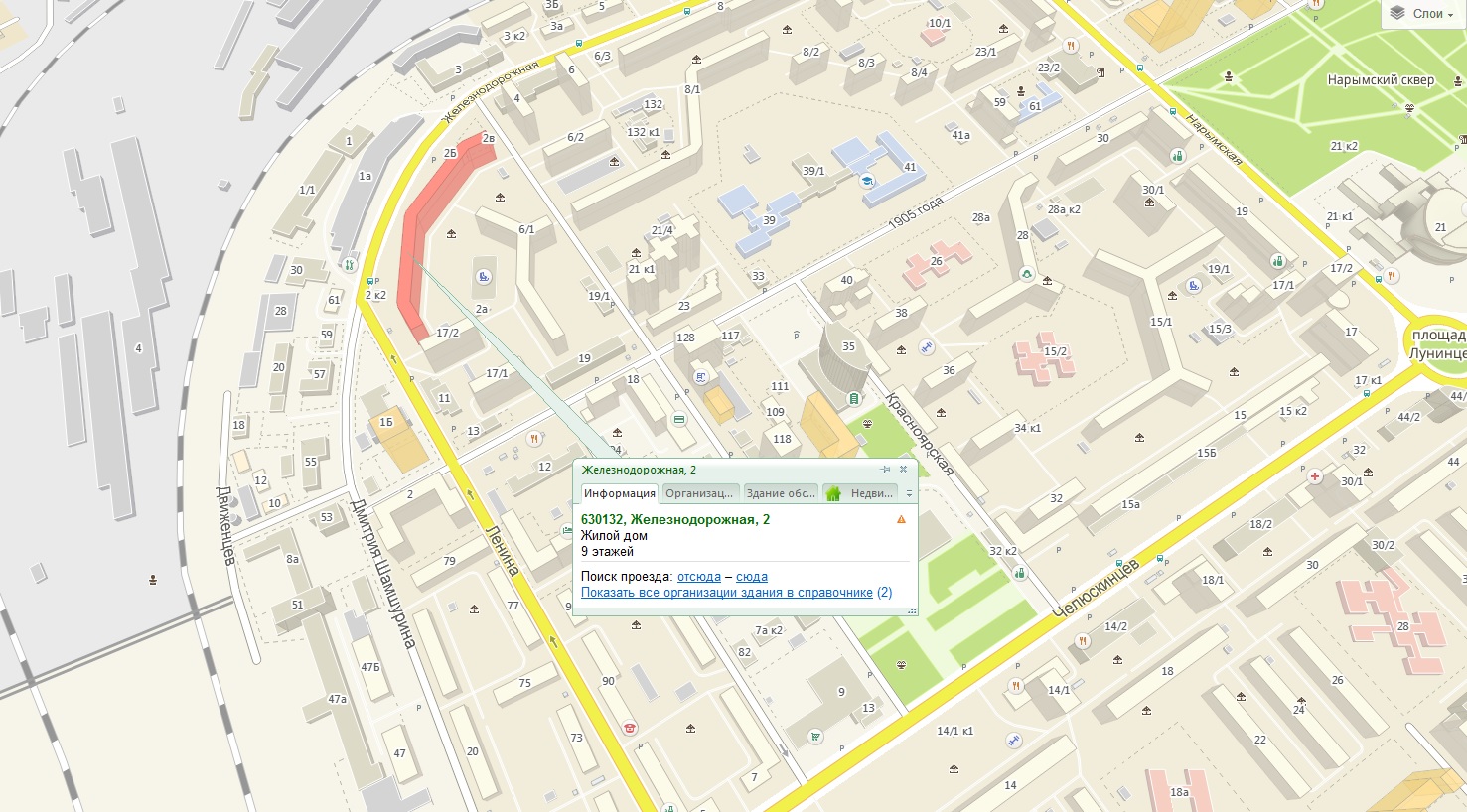Click the dumbbell fitness icon near building 38

click(927, 346)
